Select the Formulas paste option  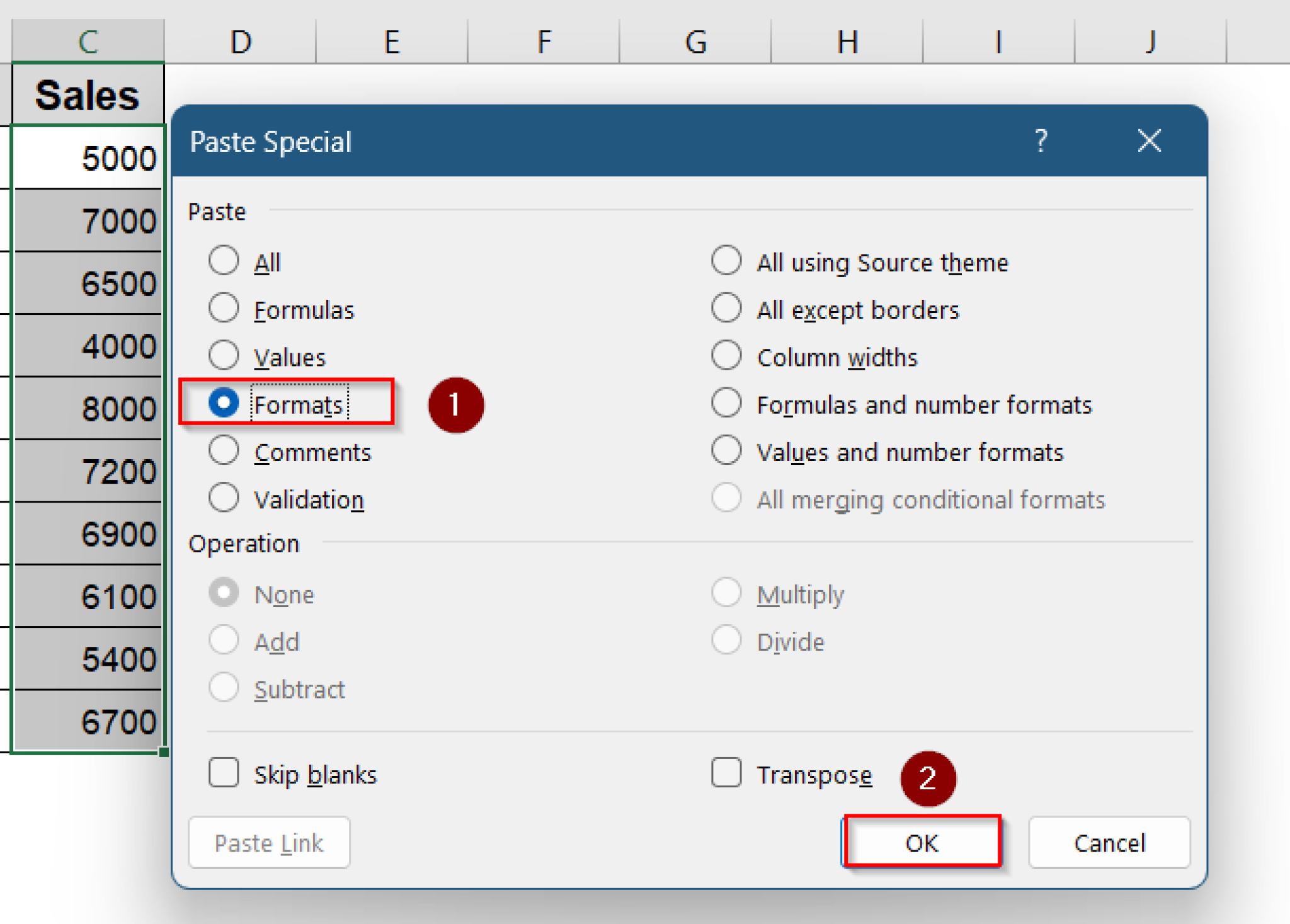pos(224,307)
